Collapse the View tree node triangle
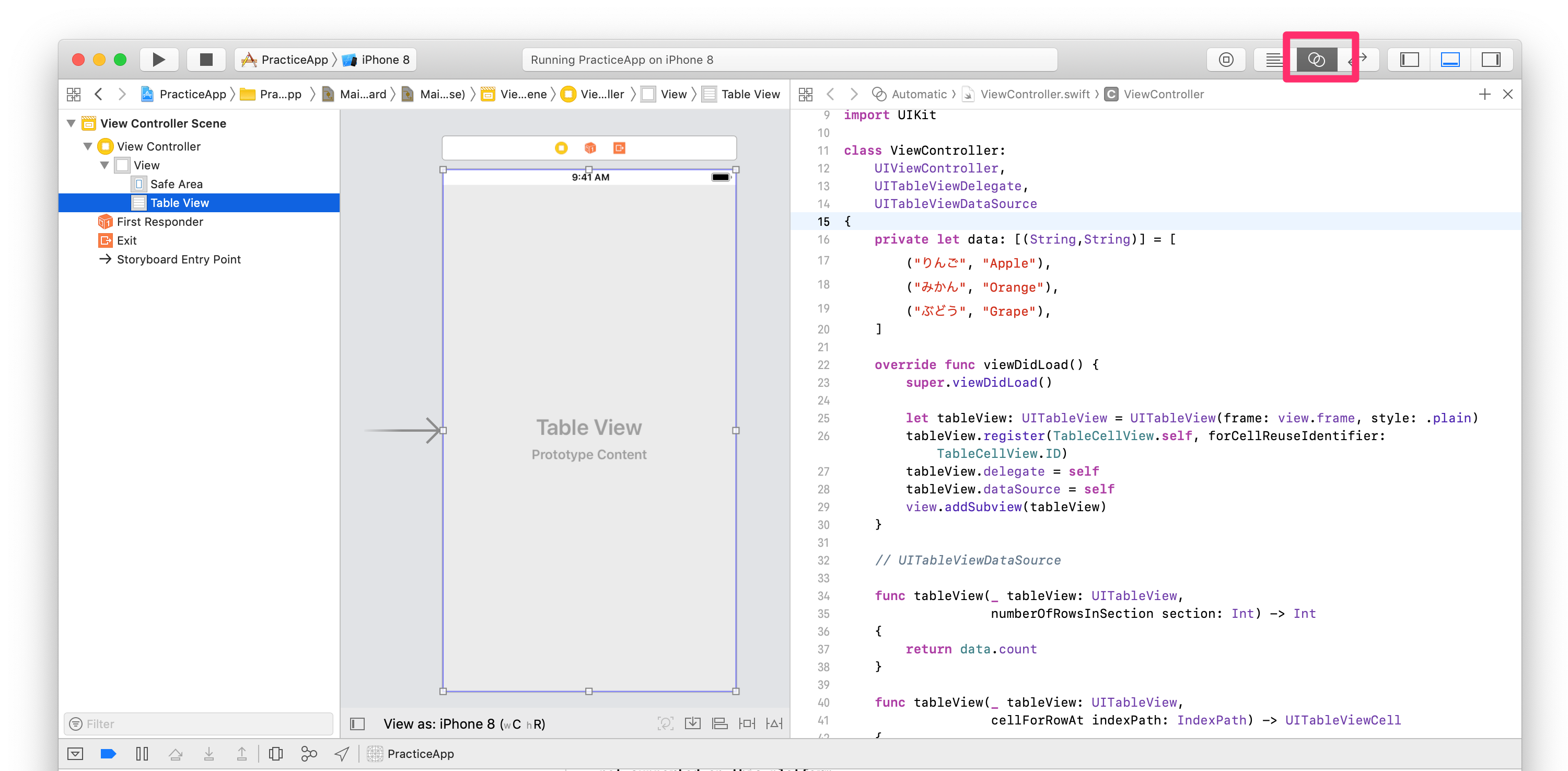 [104, 165]
